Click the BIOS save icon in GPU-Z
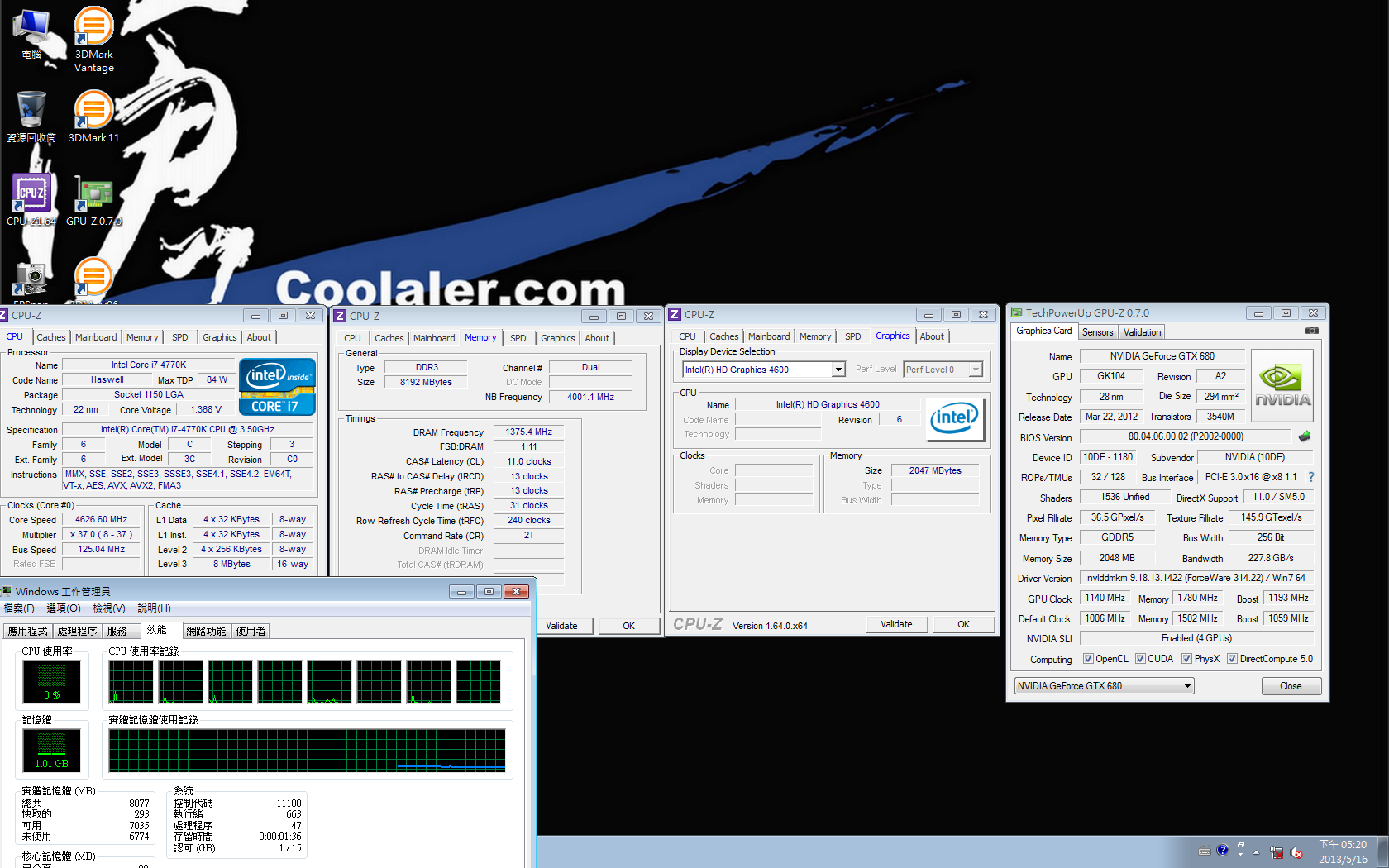Viewport: 1389px width, 868px height. point(1305,436)
